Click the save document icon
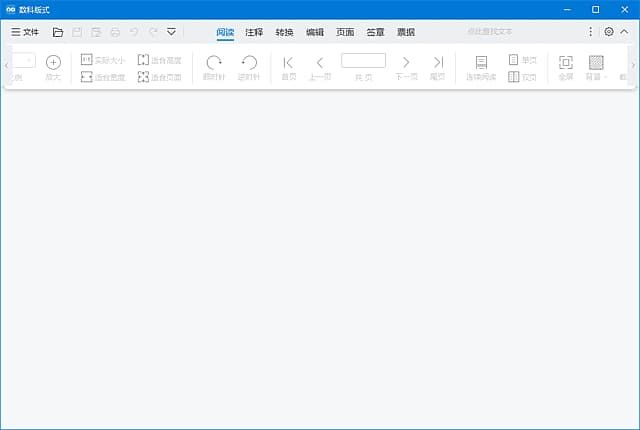640x430 pixels. [77, 32]
